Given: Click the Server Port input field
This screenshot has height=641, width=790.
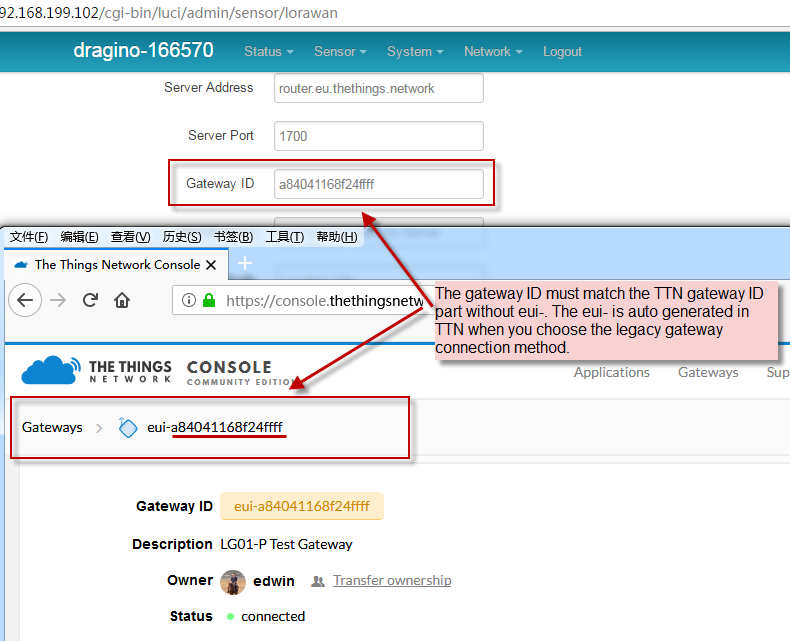Looking at the screenshot, I should (x=379, y=136).
